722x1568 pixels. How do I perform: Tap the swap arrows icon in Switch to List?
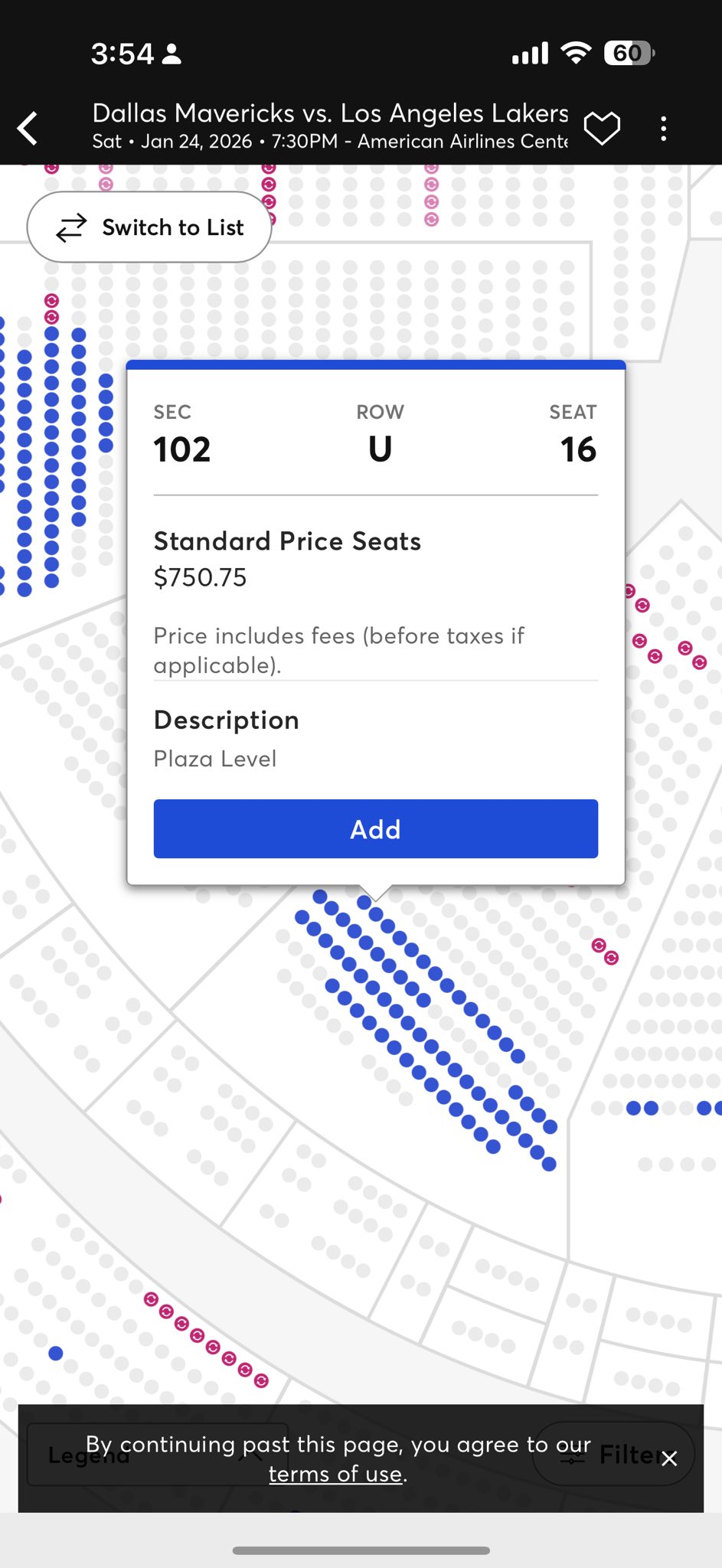71,228
